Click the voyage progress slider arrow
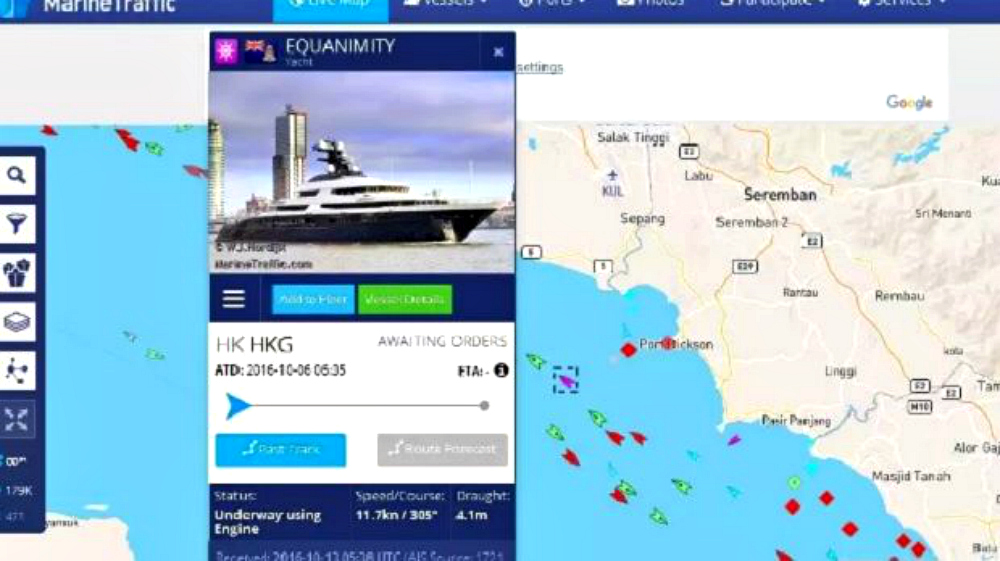 pos(238,405)
